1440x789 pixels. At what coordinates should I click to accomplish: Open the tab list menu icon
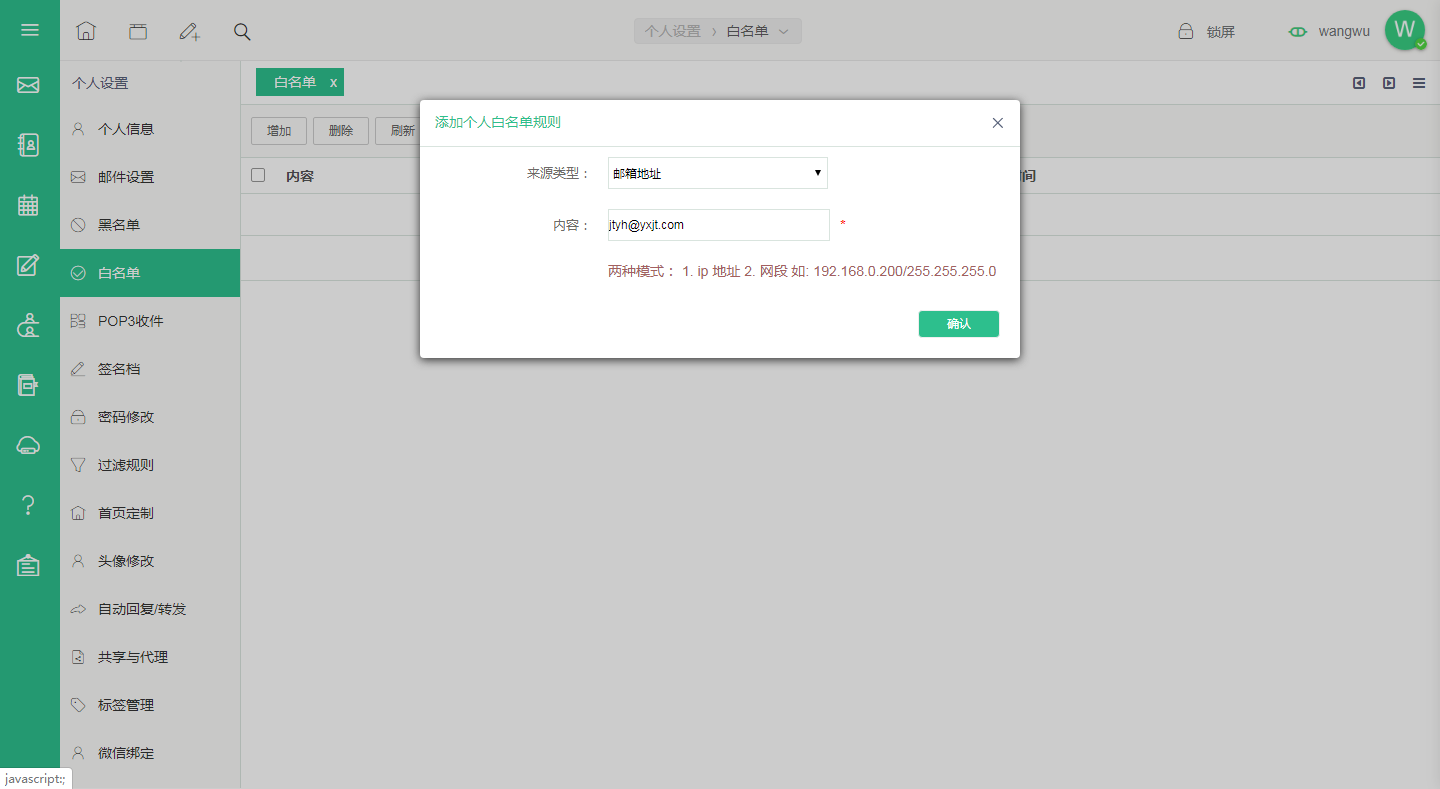click(1419, 83)
